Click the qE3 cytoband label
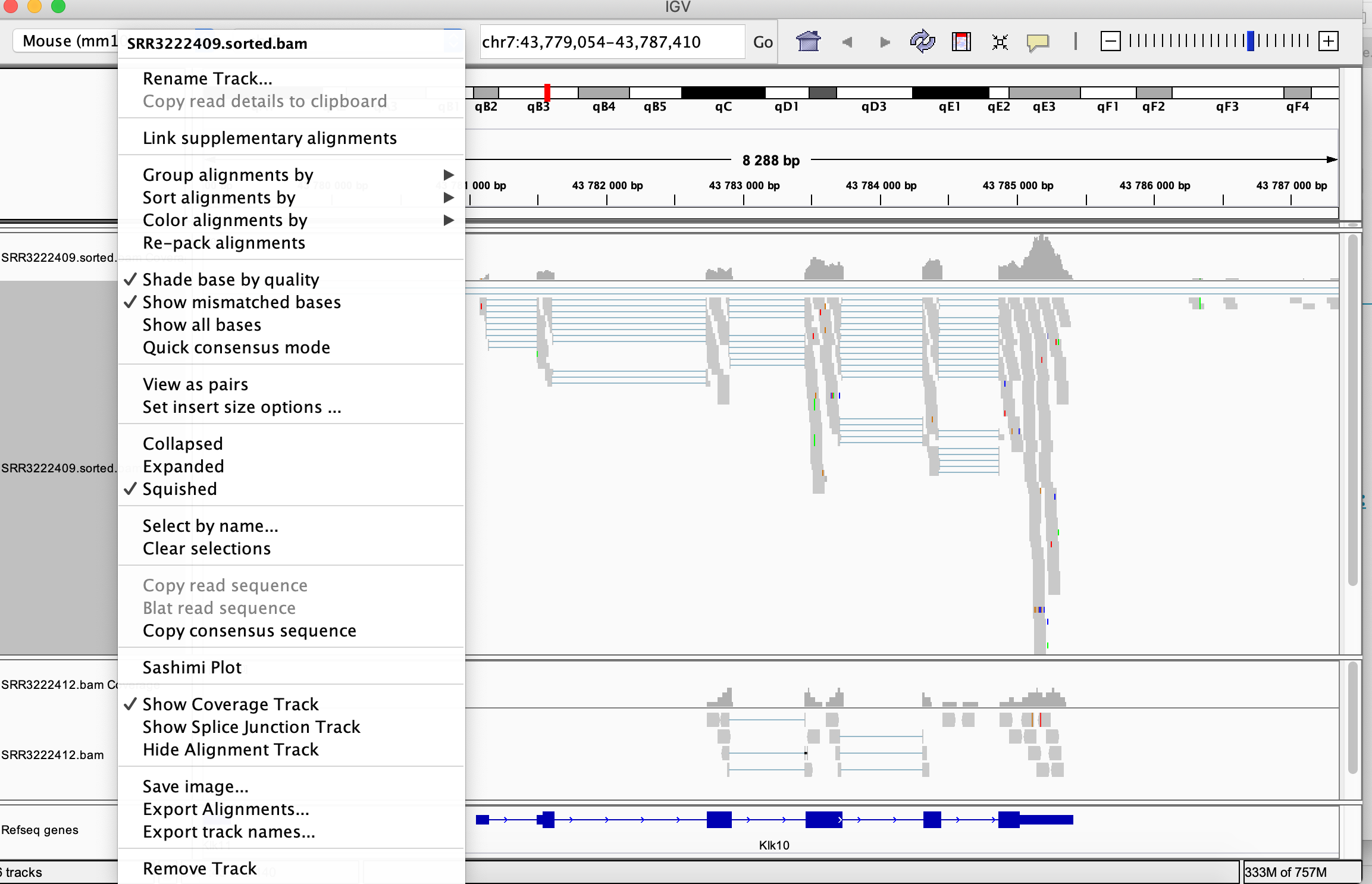This screenshot has height=884, width=1372. 1044,106
